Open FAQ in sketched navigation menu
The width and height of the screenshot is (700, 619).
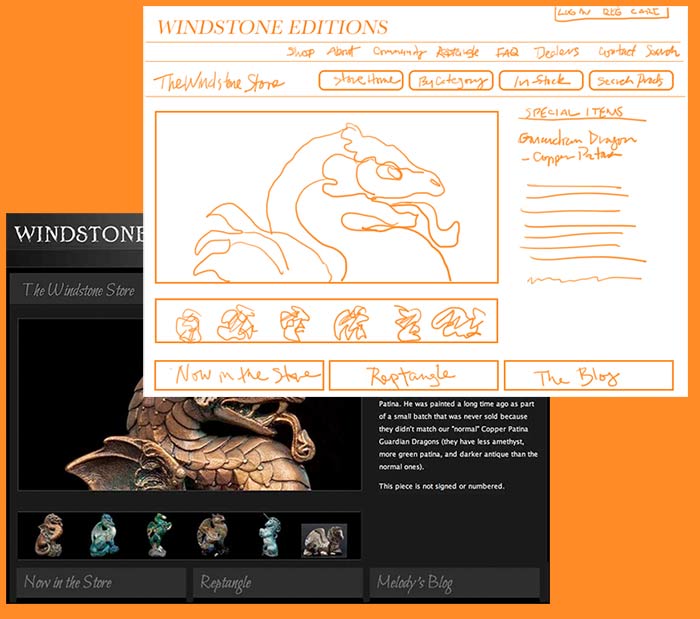(508, 53)
